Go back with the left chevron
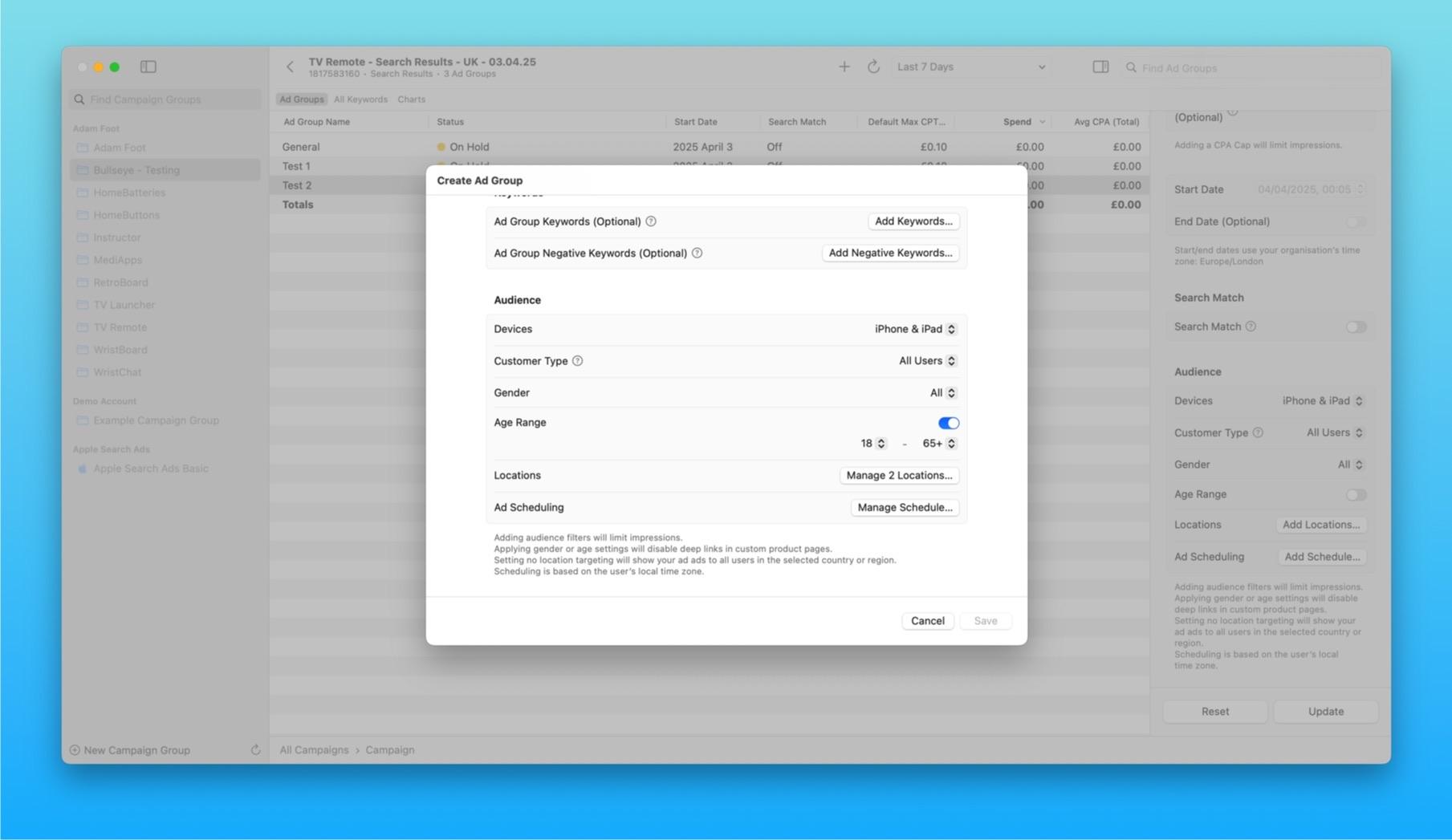The image size is (1452, 840). click(x=290, y=67)
